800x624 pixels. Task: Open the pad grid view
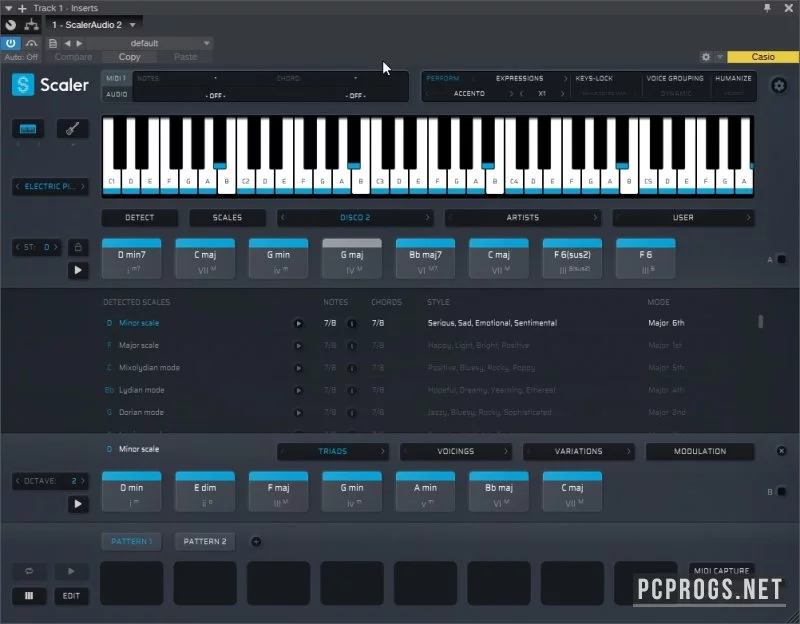click(x=29, y=596)
